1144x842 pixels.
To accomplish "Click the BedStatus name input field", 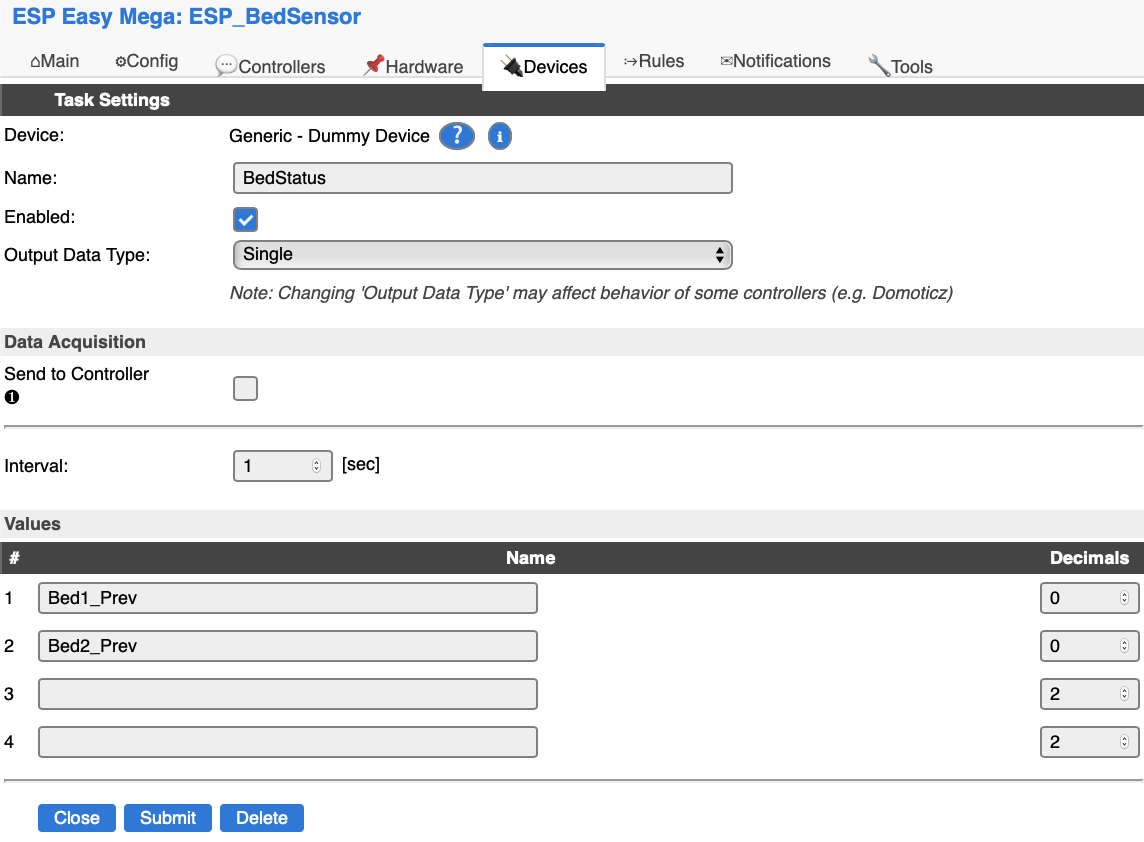I will [x=482, y=178].
